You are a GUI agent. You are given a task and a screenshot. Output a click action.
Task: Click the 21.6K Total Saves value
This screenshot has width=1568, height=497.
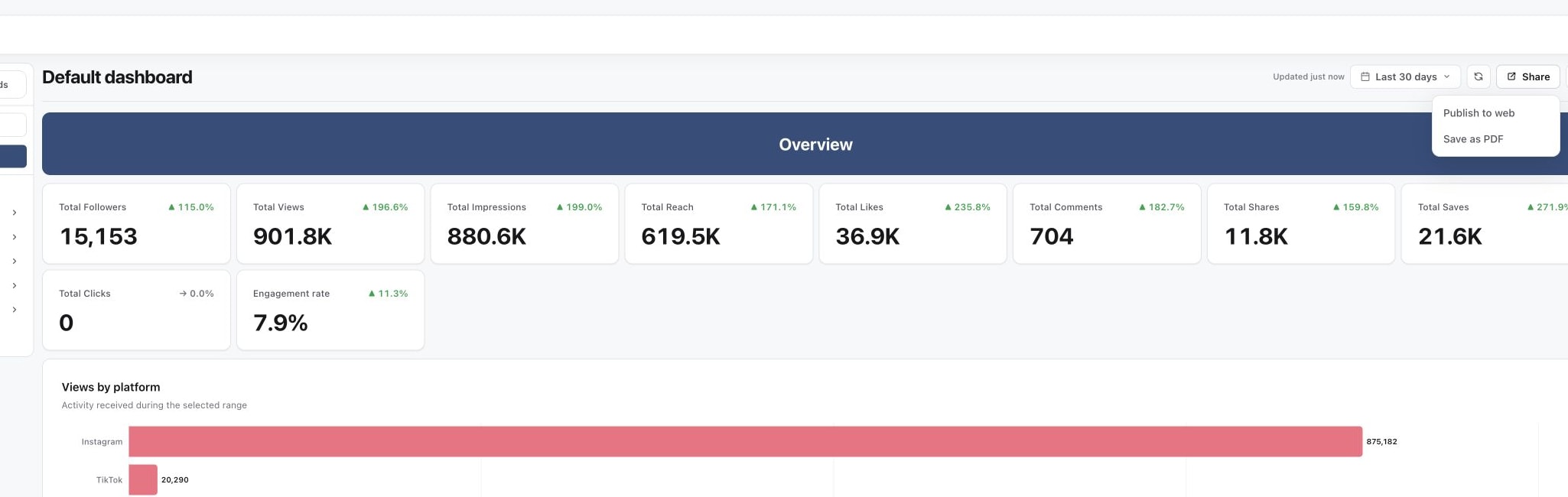(x=1450, y=236)
